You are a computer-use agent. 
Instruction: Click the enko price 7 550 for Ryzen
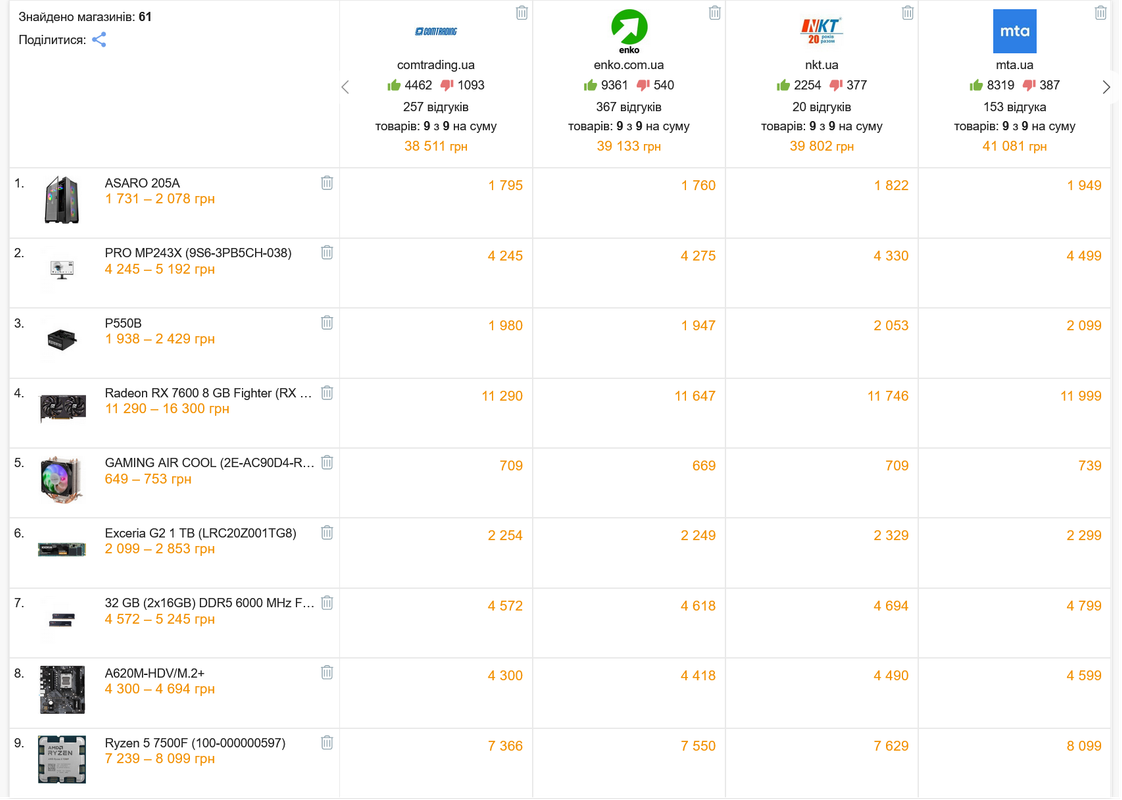click(698, 746)
